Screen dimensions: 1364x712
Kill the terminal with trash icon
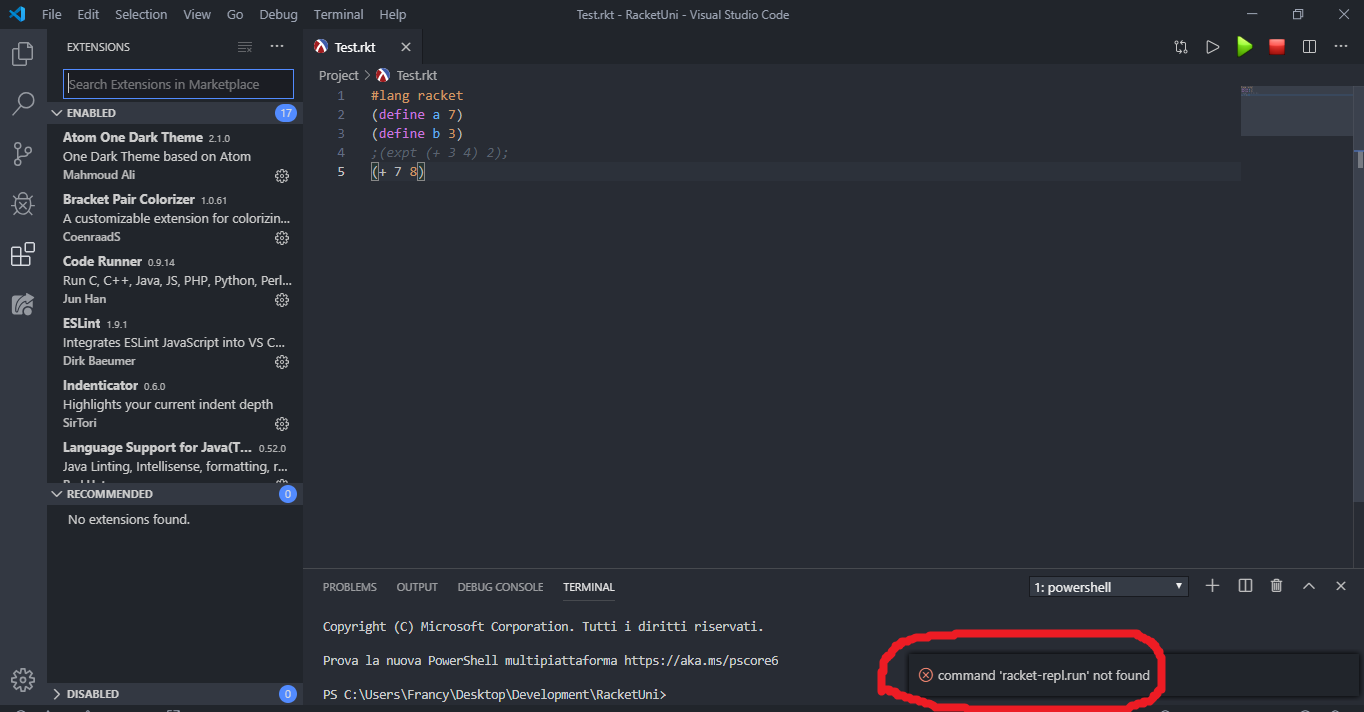[x=1276, y=586]
